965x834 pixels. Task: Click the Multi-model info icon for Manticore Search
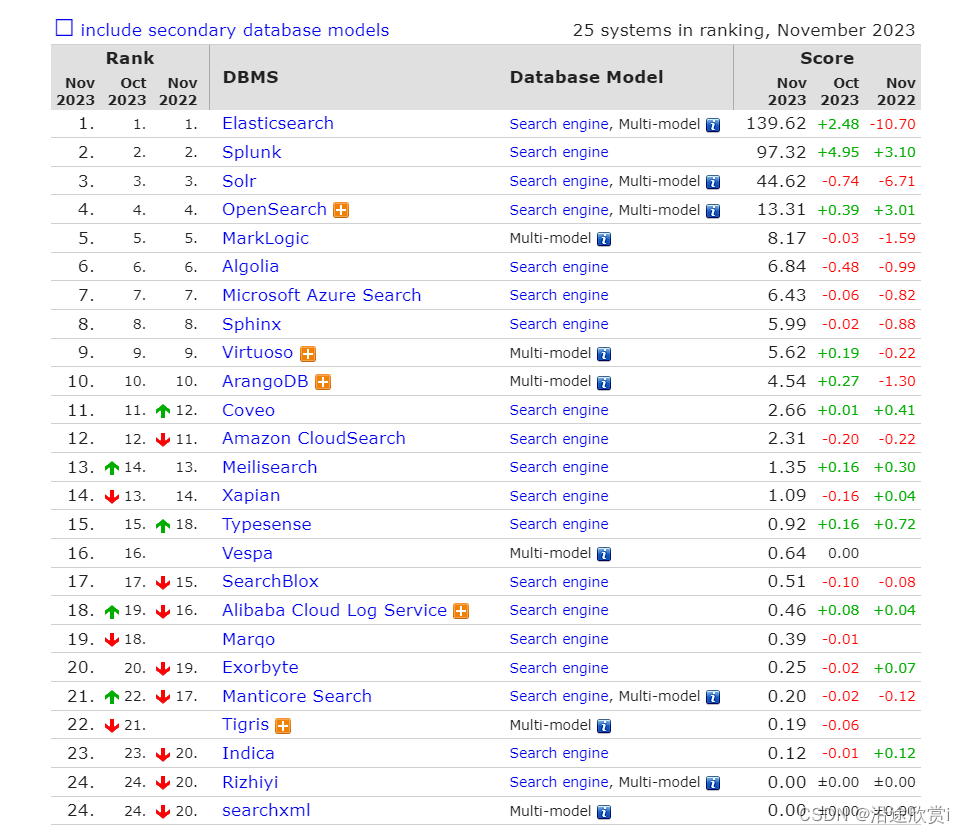pos(712,696)
